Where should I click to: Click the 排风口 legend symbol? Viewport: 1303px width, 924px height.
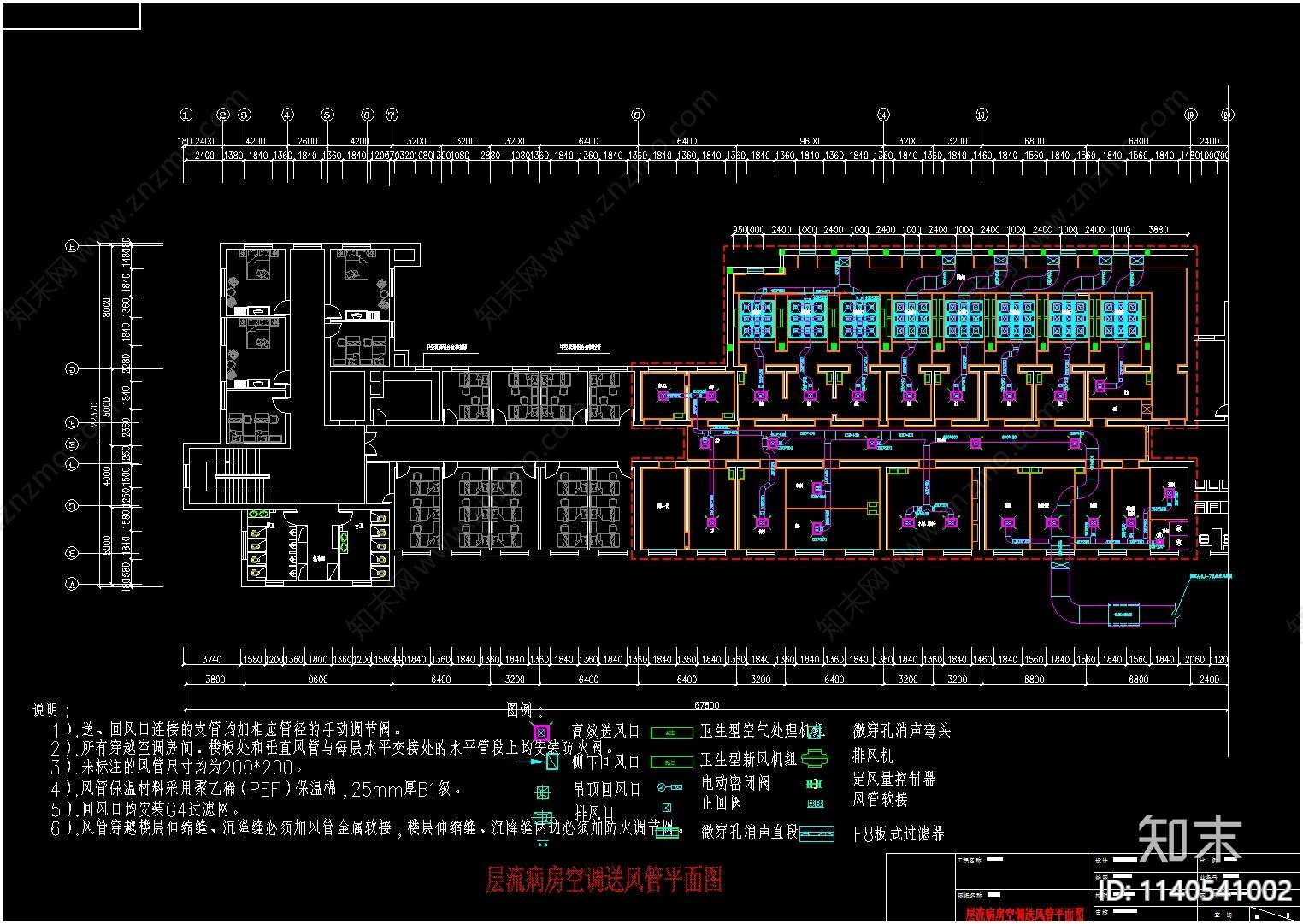pyautogui.click(x=542, y=820)
